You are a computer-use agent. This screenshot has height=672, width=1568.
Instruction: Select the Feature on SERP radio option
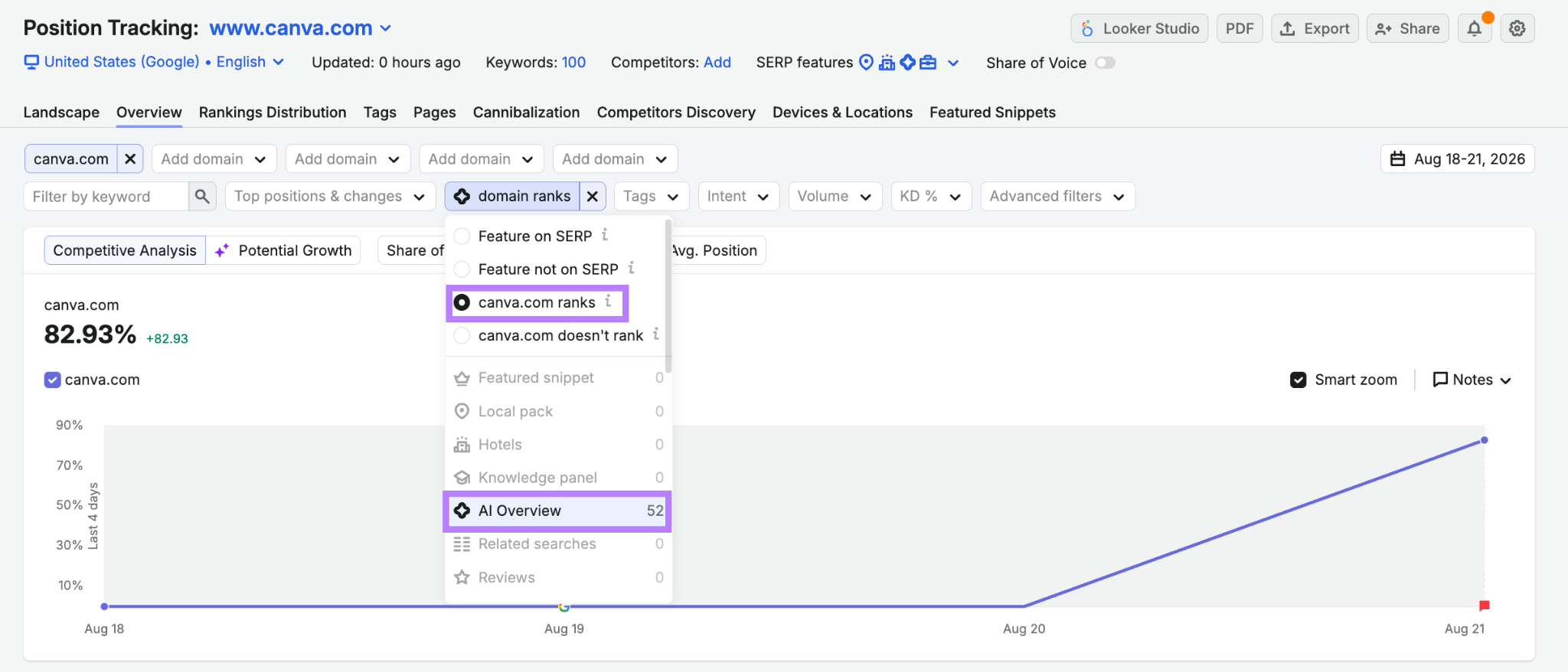coord(462,236)
